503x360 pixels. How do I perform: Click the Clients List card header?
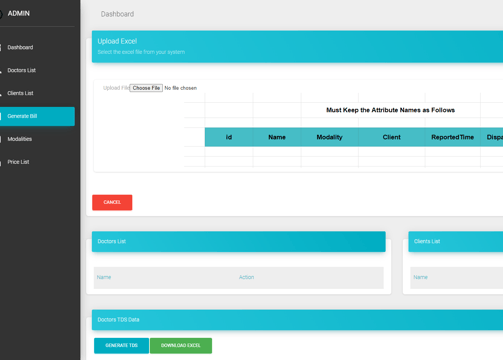click(x=456, y=241)
